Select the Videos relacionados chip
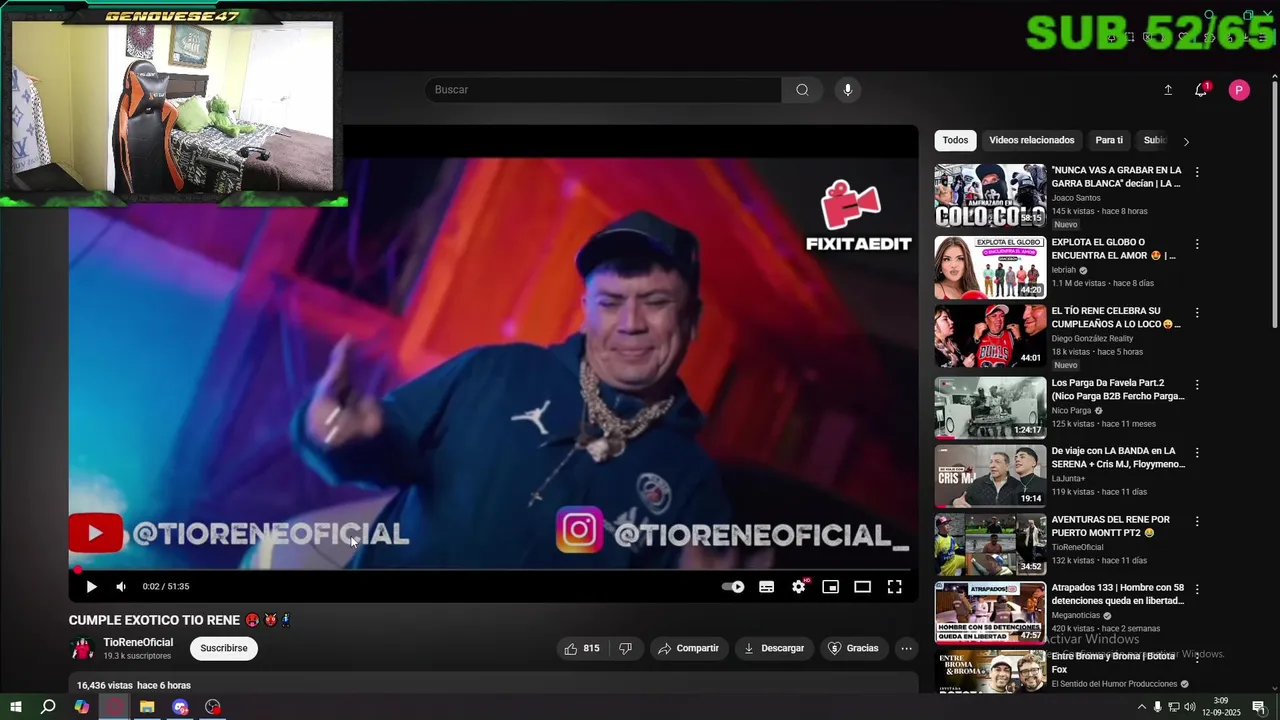Viewport: 1280px width, 720px height. point(1031,141)
